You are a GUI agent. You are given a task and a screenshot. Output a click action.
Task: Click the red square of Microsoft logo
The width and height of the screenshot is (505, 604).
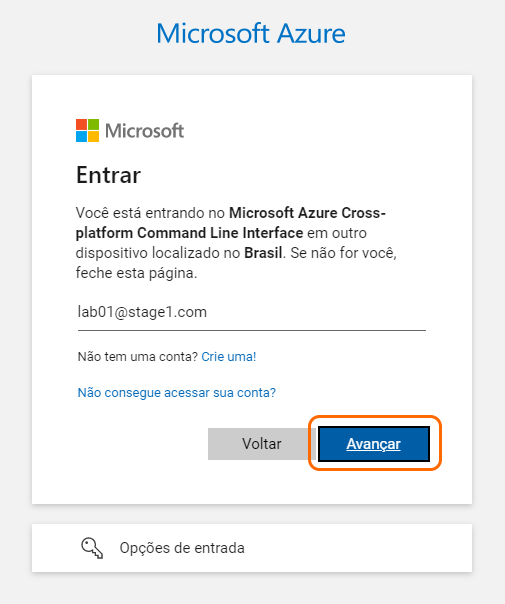click(81, 124)
